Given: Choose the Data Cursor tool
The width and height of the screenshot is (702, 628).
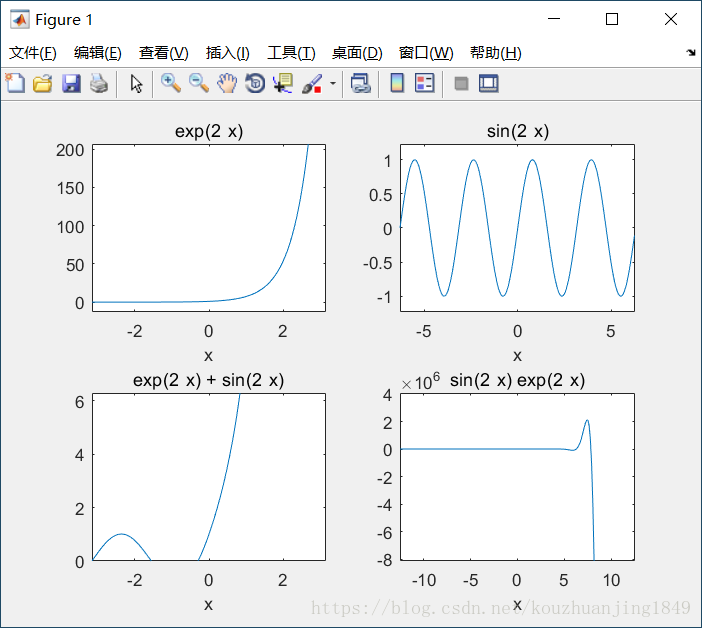Looking at the screenshot, I should pos(283,84).
